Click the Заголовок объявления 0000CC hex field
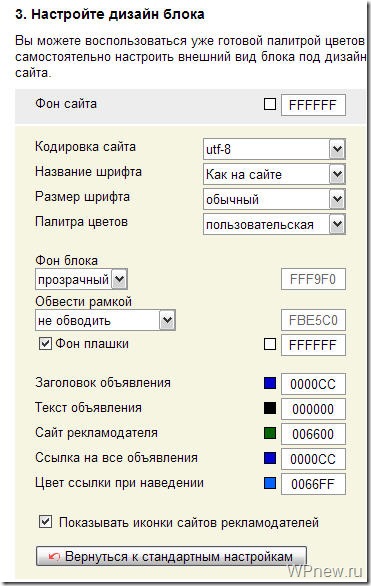The image size is (371, 586). [x=313, y=384]
